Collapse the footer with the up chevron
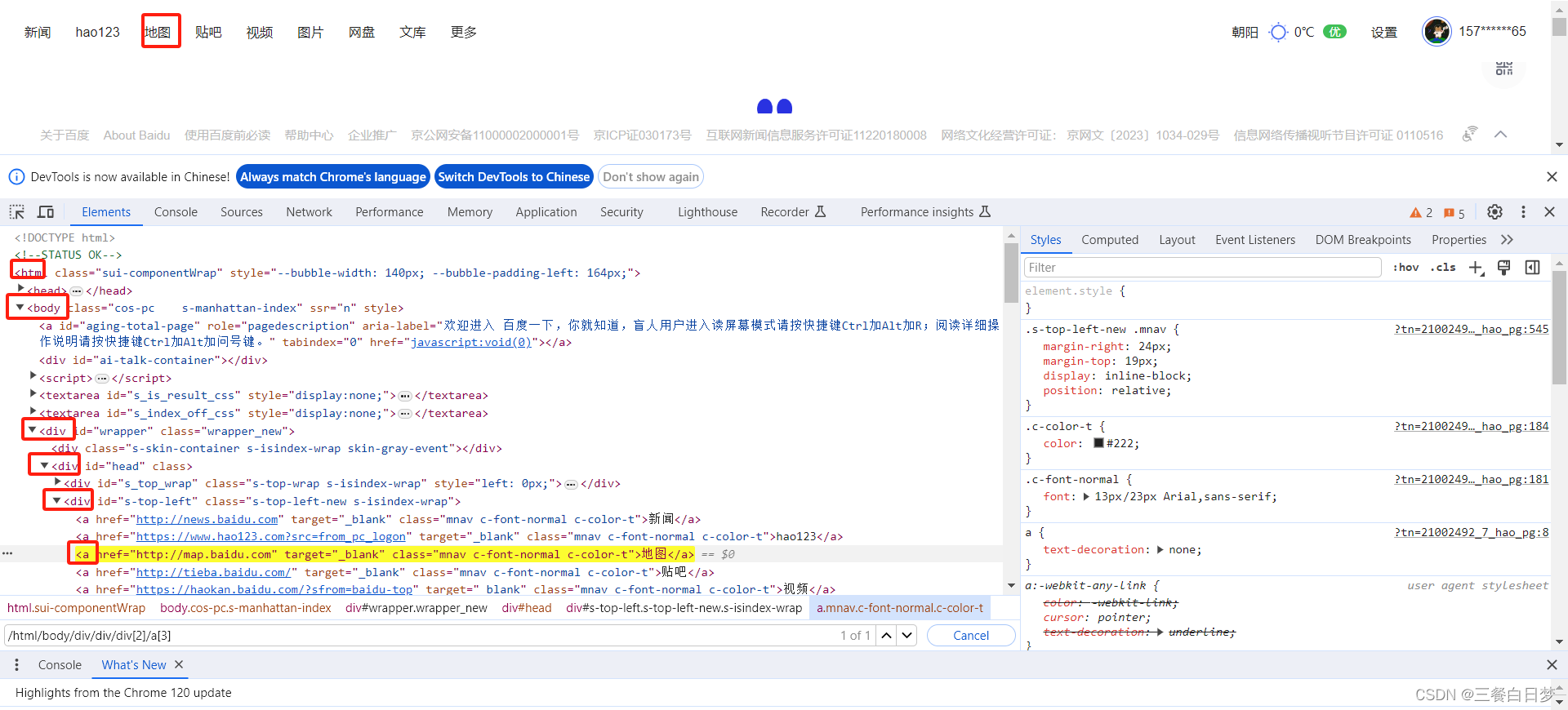 click(1500, 135)
